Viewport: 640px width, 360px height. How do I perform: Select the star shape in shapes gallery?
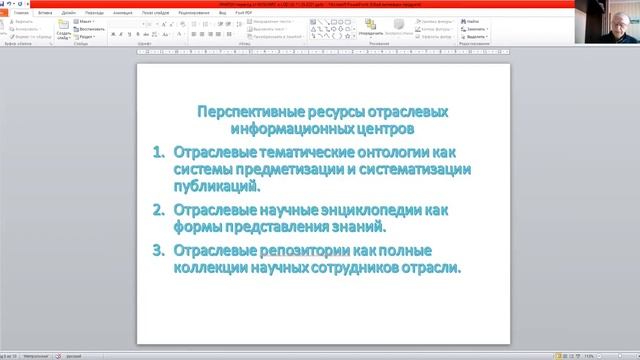tap(347, 36)
